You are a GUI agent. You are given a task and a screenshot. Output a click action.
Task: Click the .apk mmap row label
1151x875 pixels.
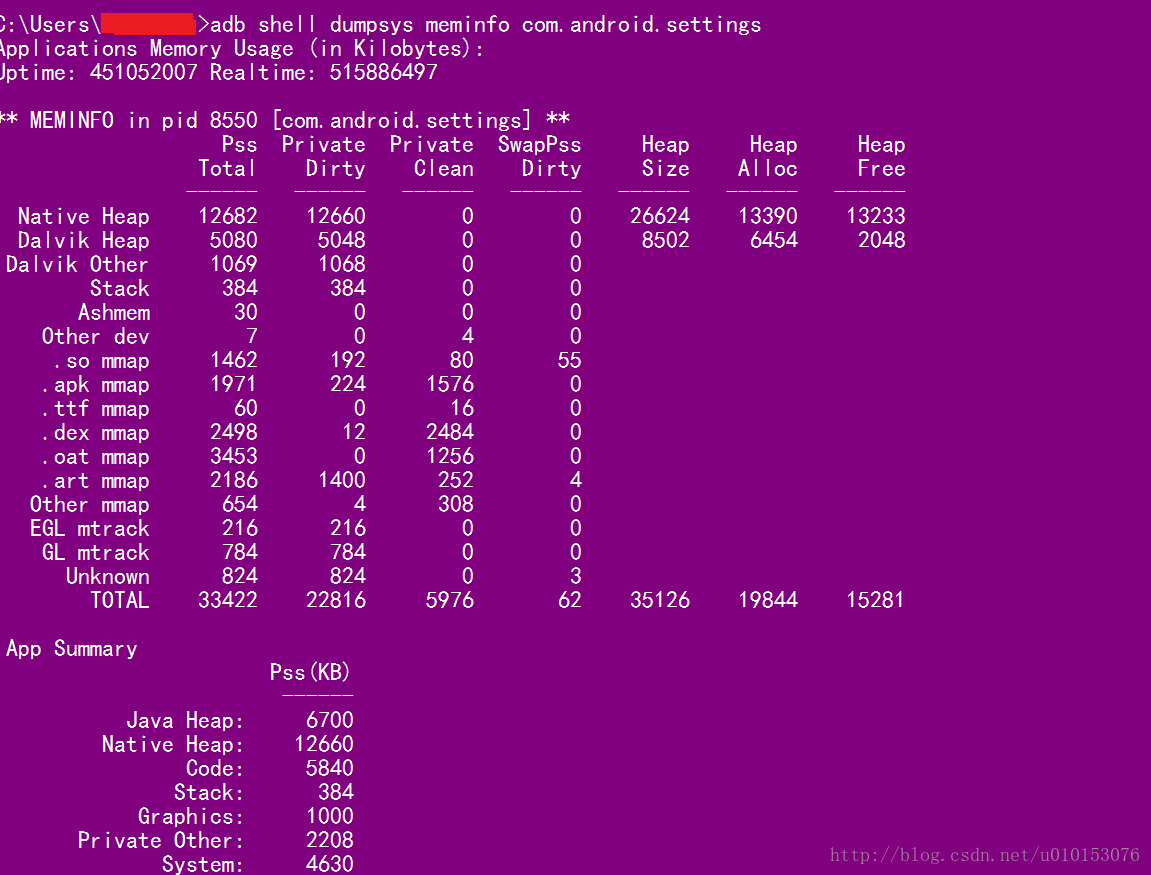[95, 385]
